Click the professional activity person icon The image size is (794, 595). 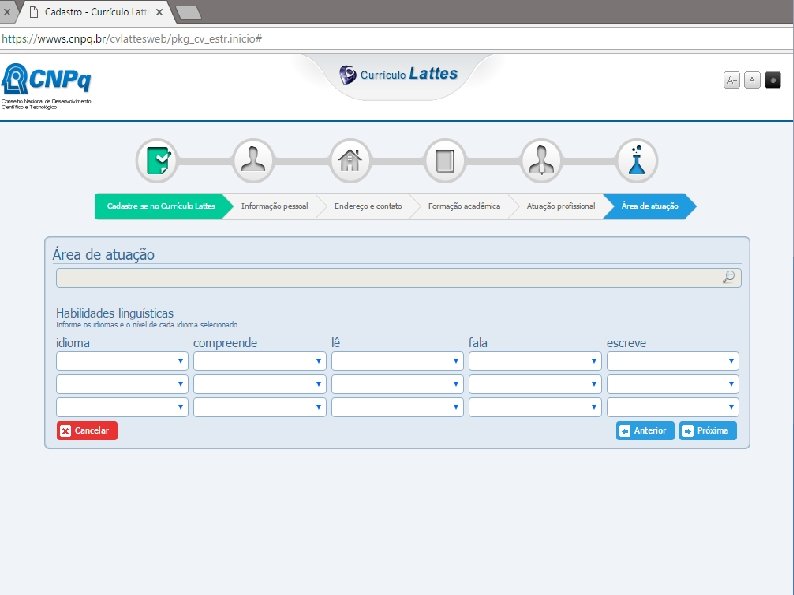541,161
